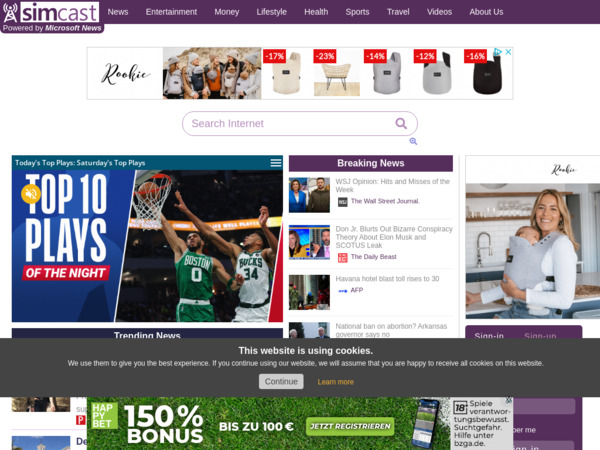
Task: Open The Wall Street Journal source link
Action: click(385, 201)
